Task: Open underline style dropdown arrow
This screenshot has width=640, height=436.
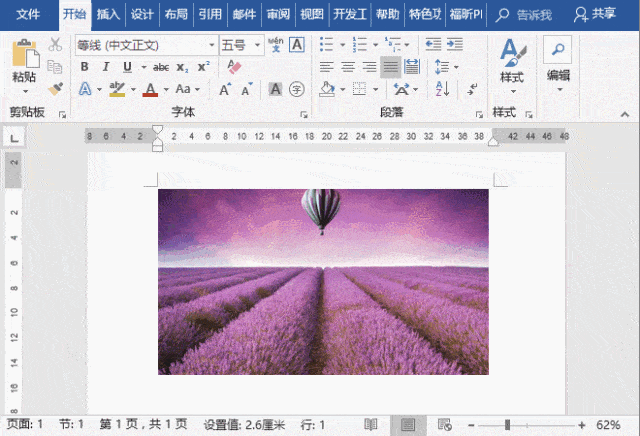Action: point(144,67)
